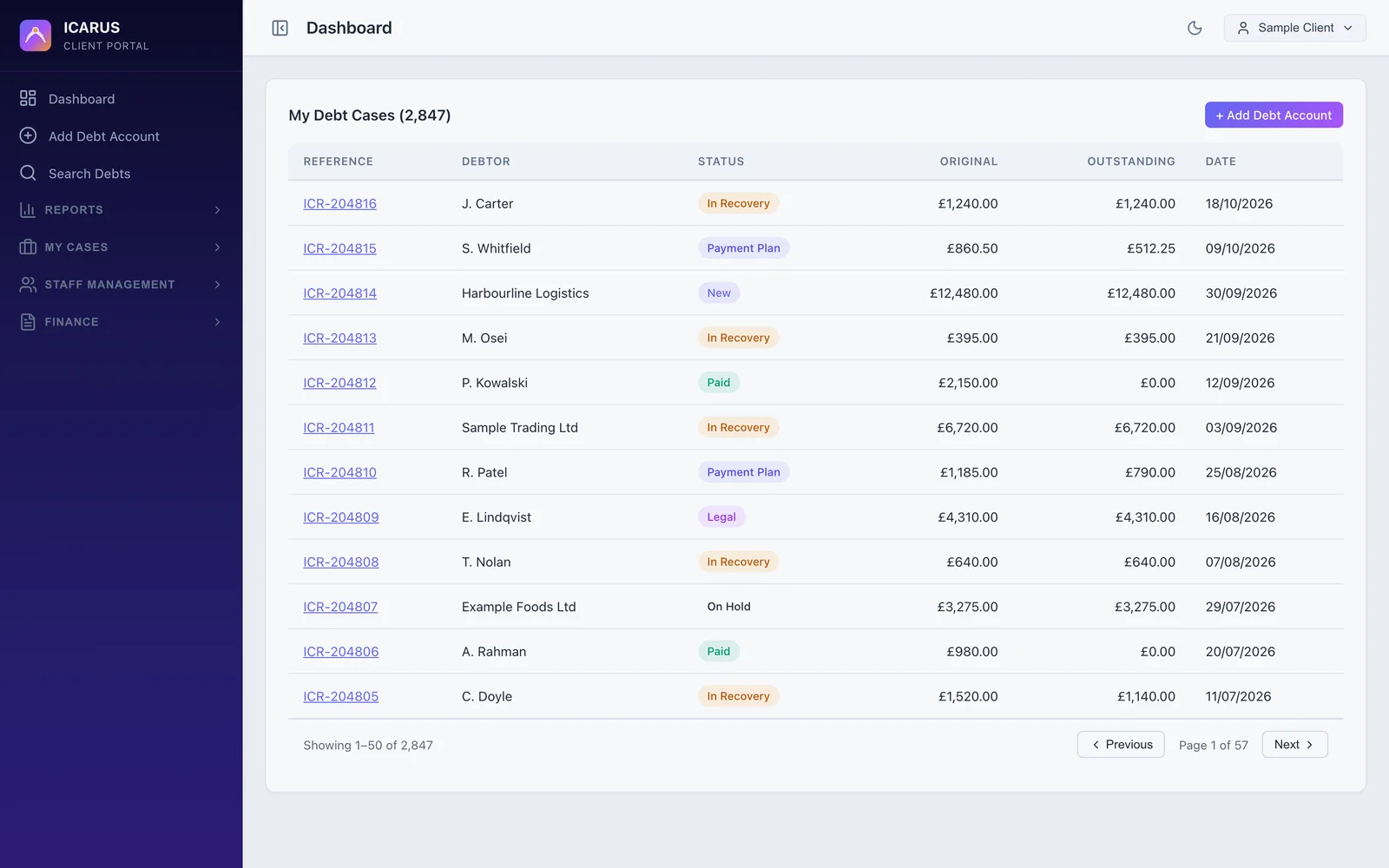Click the Page 1 of 57 text
This screenshot has width=1389, height=868.
1213,746
